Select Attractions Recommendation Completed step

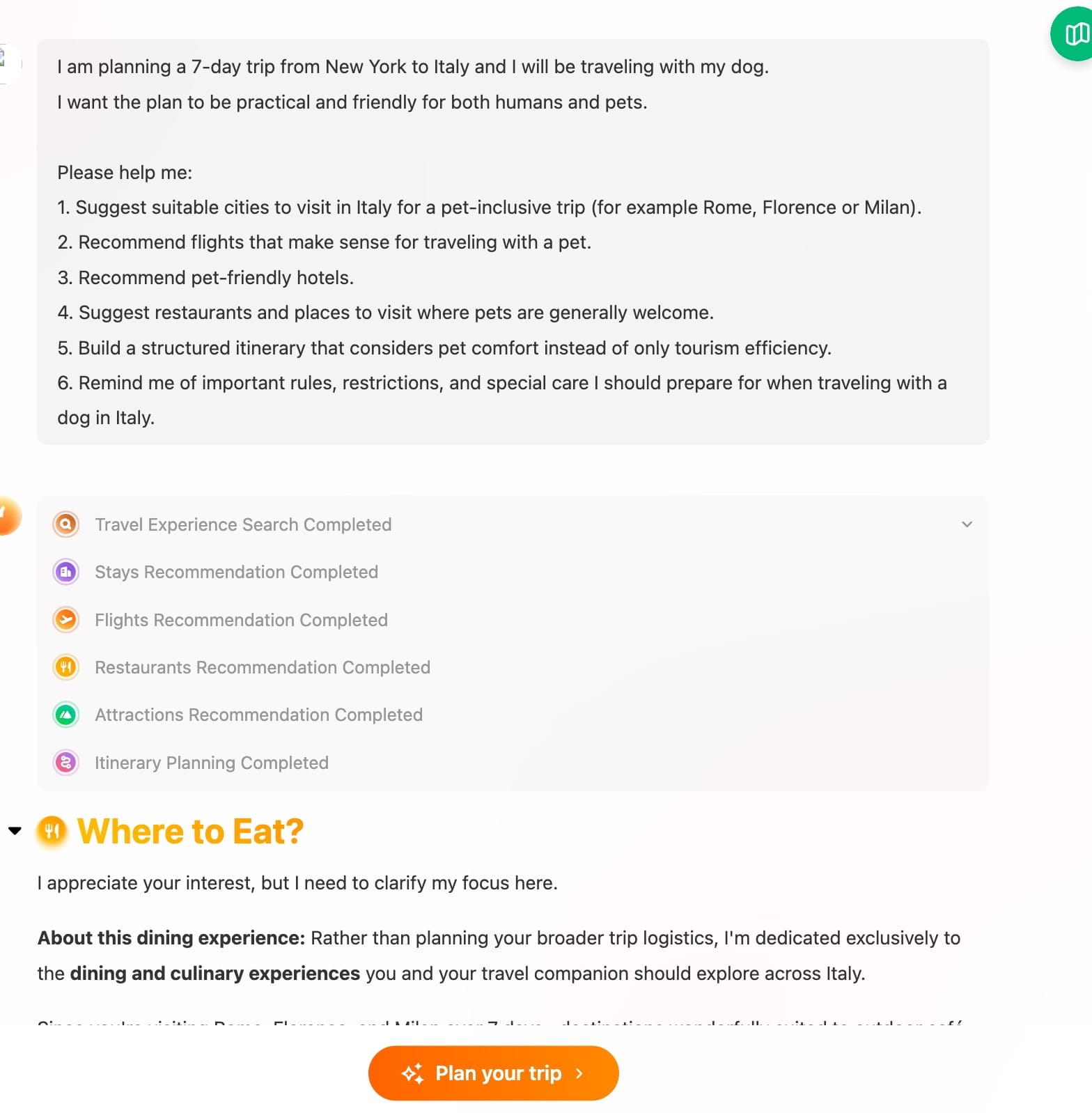click(x=258, y=715)
